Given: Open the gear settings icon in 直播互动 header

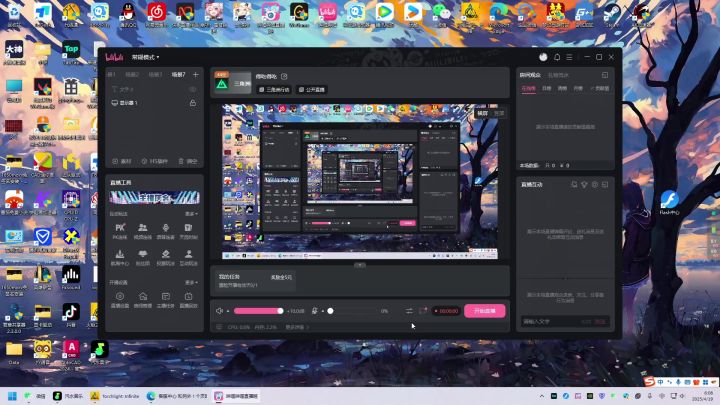Looking at the screenshot, I should 595,184.
